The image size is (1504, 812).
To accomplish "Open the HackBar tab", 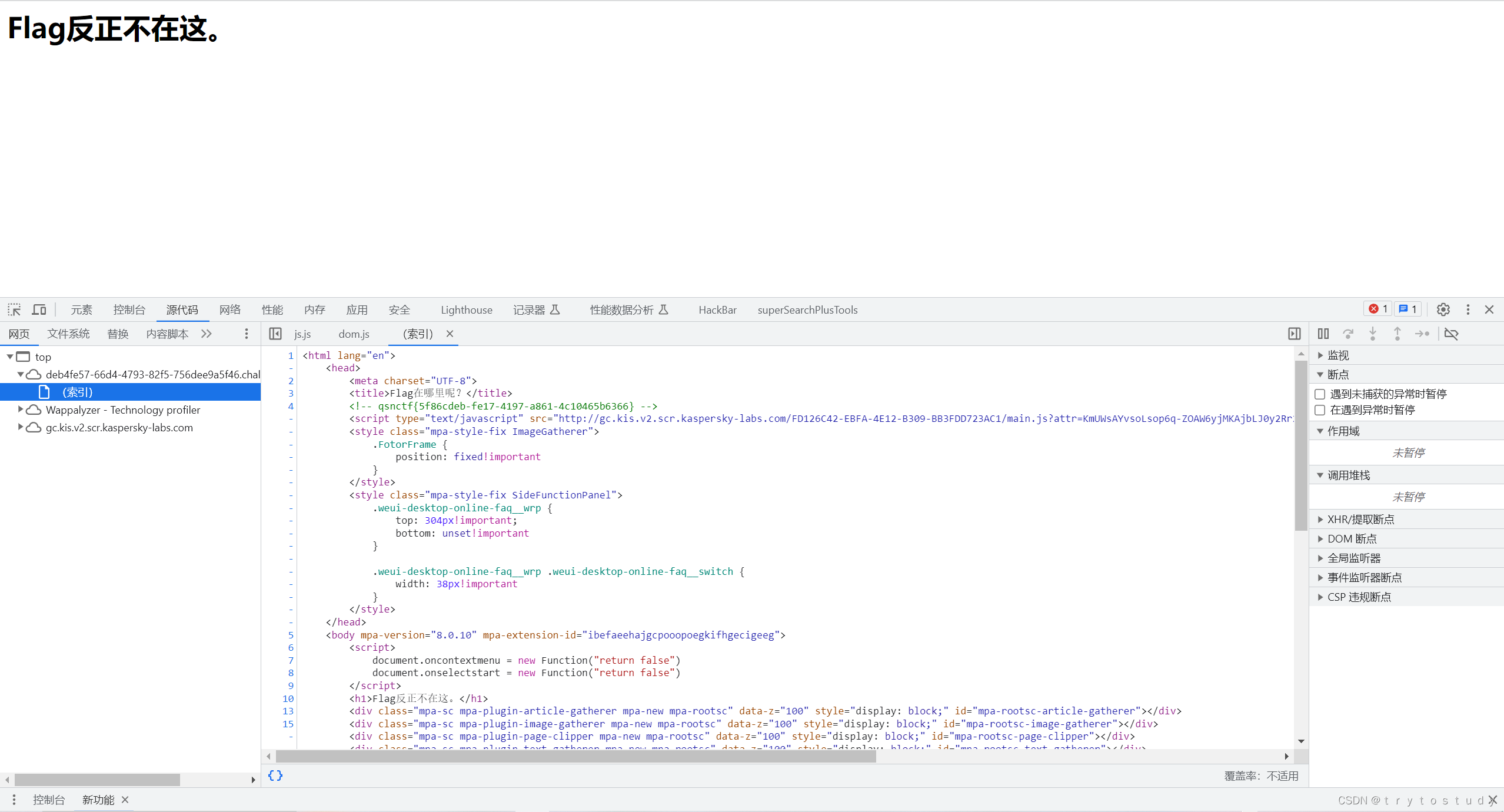I will click(x=717, y=310).
